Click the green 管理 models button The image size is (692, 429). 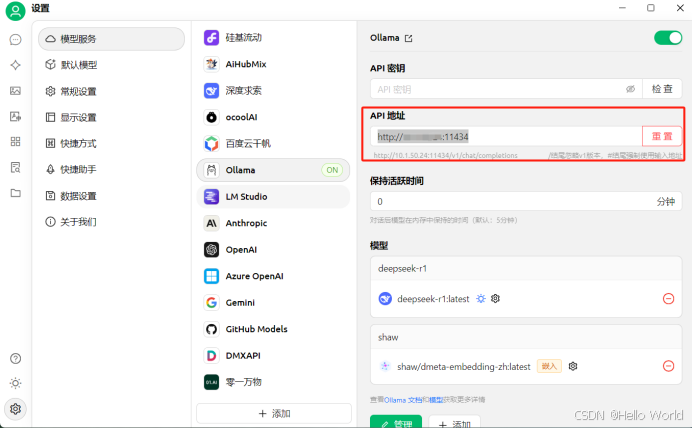tap(396, 422)
